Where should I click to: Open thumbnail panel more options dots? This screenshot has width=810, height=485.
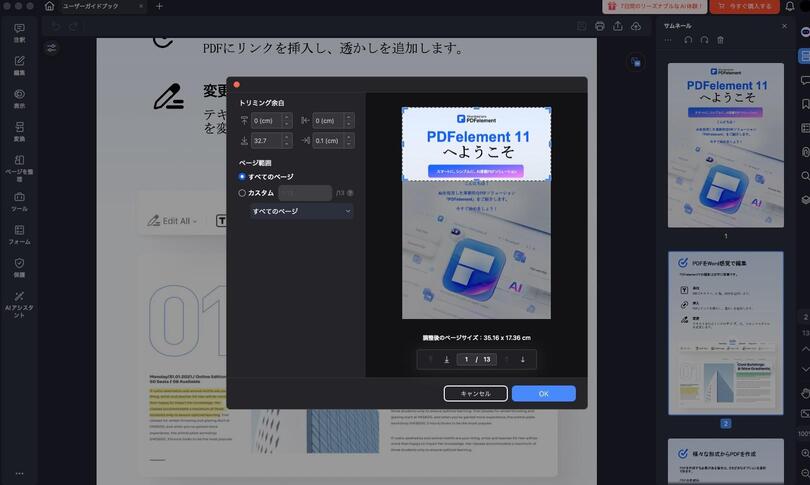[x=668, y=40]
